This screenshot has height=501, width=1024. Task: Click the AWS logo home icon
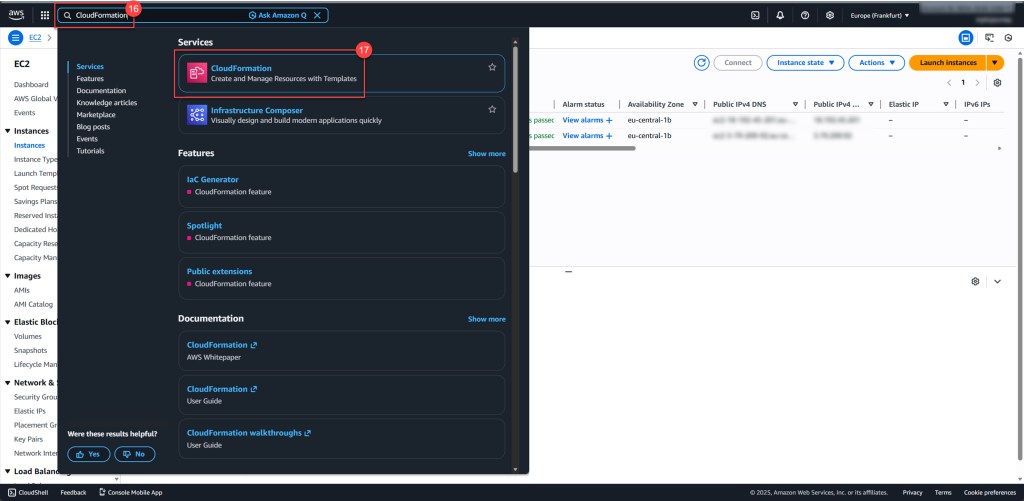[x=17, y=15]
